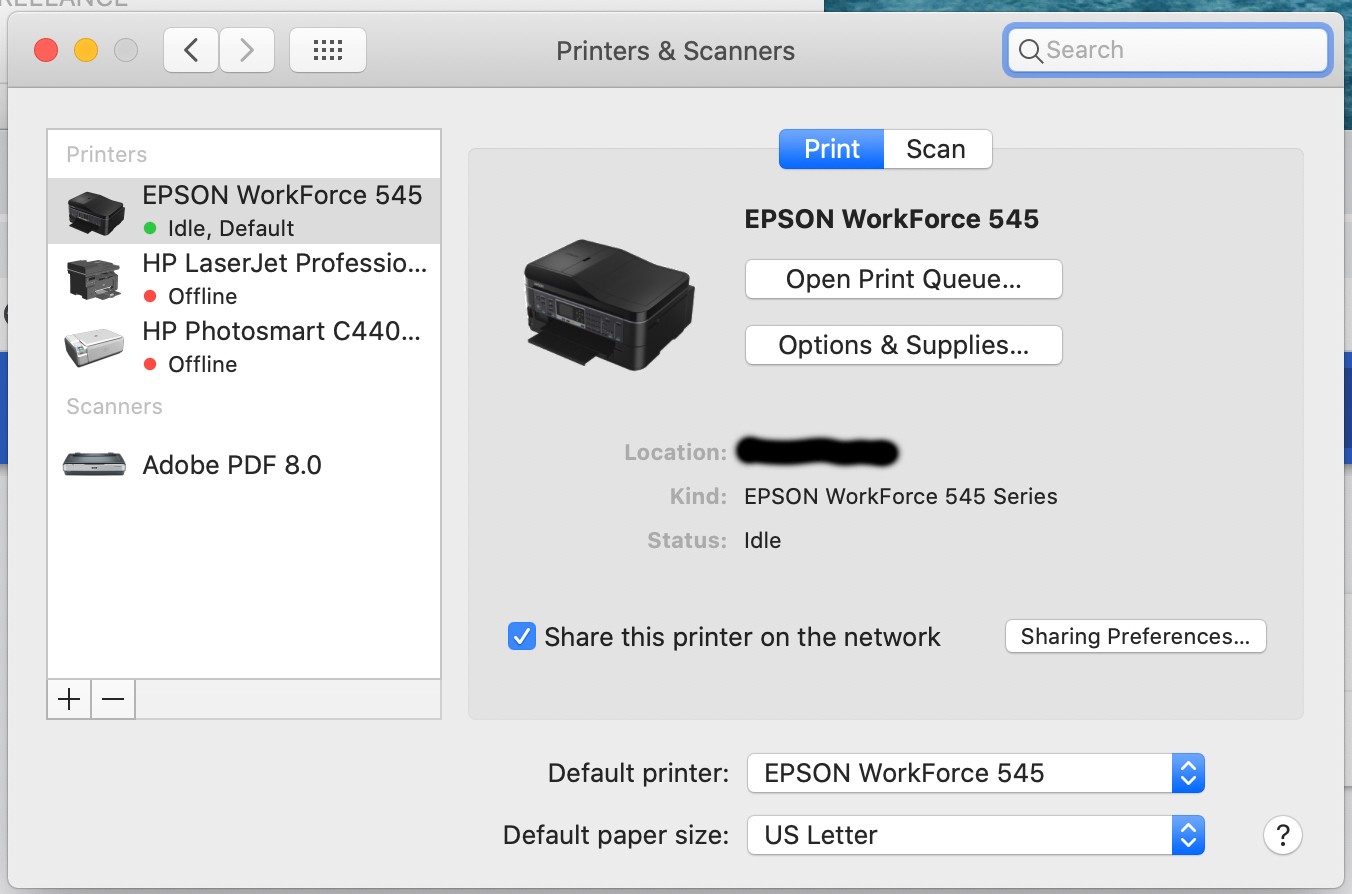Screen dimensions: 1352x894
Task: Click the Adobe PDF 8.0 scanner icon
Action: click(x=94, y=464)
